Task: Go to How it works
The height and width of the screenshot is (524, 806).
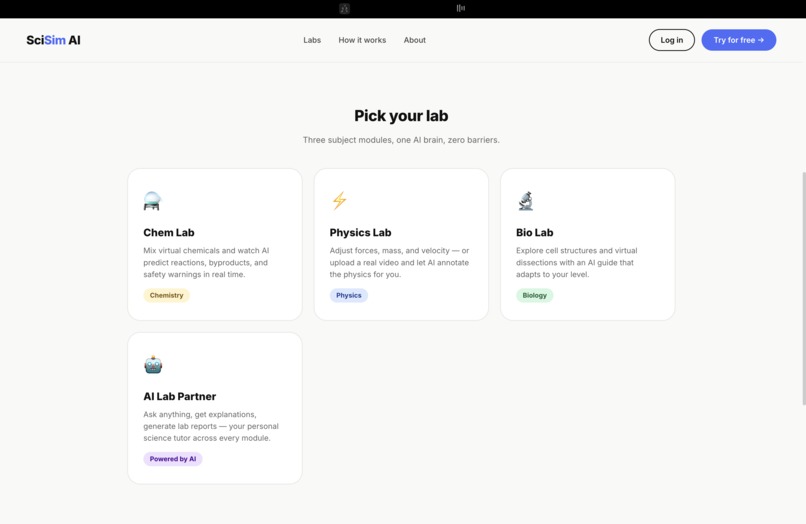Action: [x=362, y=40]
